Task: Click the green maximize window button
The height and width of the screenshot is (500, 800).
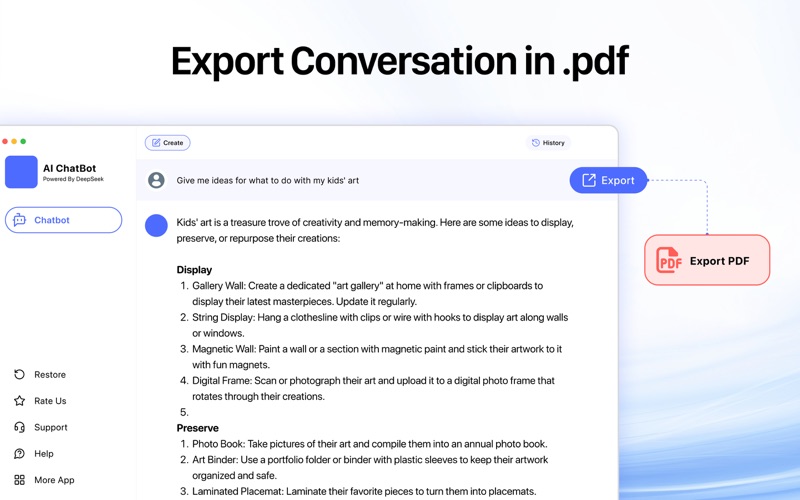Action: pos(23,141)
